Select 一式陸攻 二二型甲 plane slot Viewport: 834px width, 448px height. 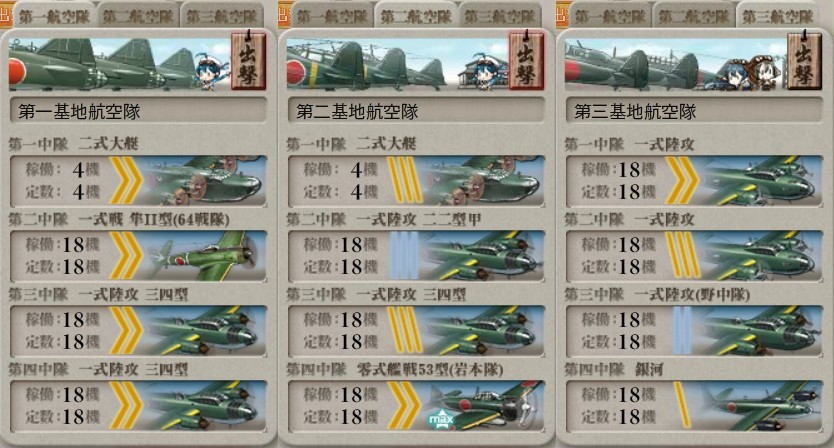point(416,256)
